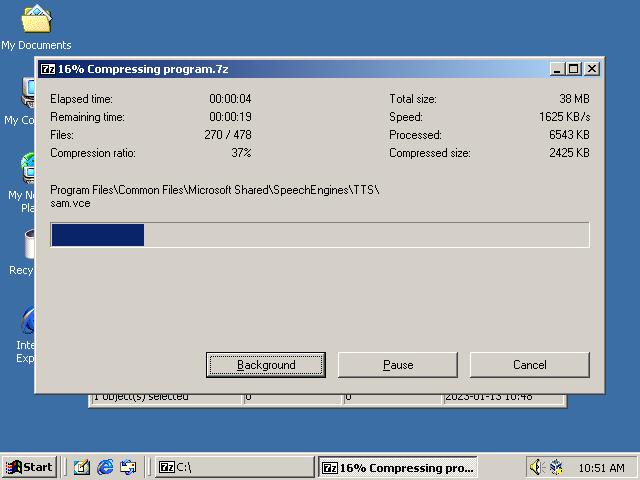Send compression to Background
This screenshot has width=640, height=480.
tap(266, 365)
